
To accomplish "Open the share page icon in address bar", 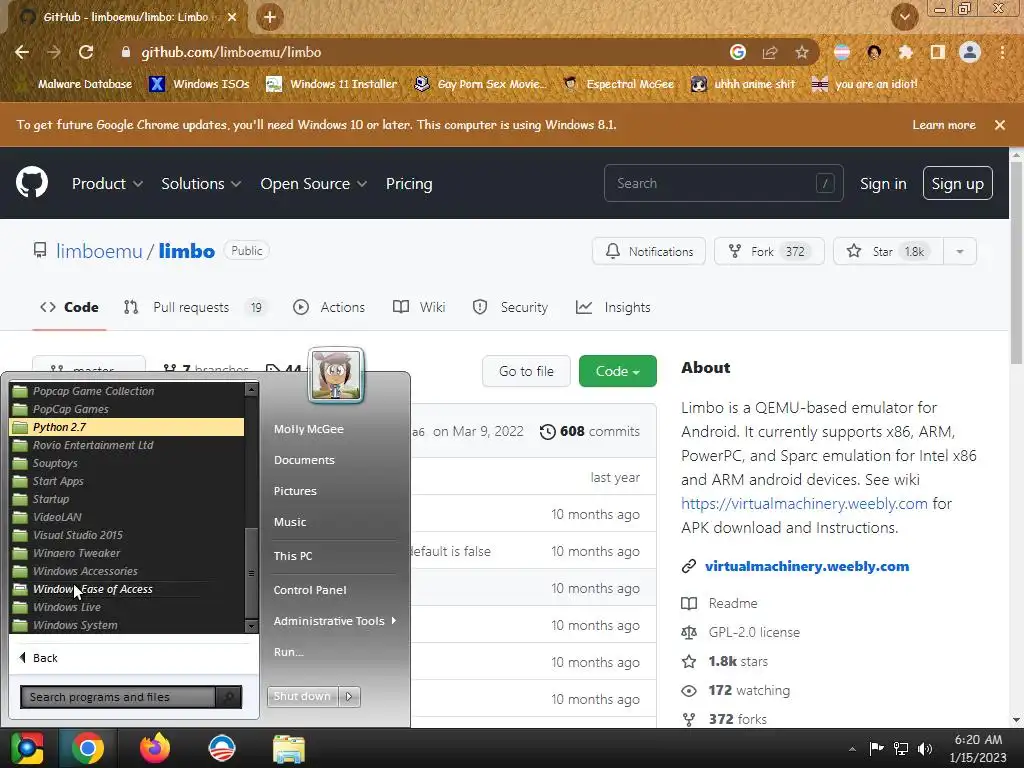I will 770,52.
